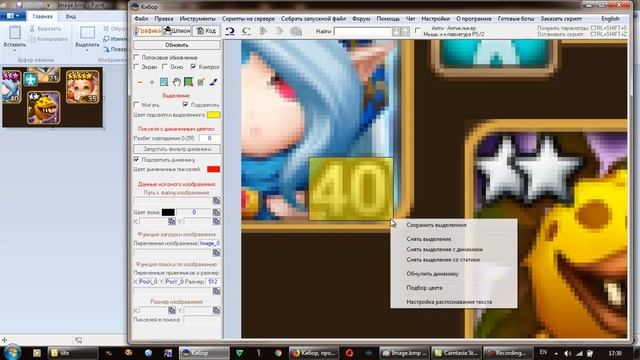The image size is (640, 360).
Task: Open the Windows Start orb
Action: (x=12, y=352)
